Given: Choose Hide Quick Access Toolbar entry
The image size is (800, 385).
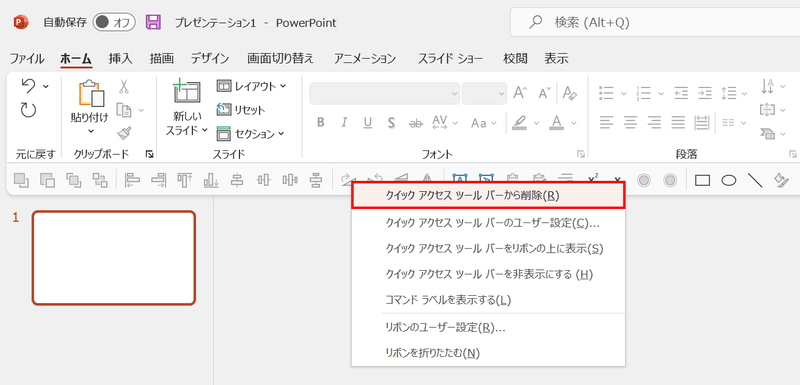Looking at the screenshot, I should pyautogui.click(x=488, y=274).
